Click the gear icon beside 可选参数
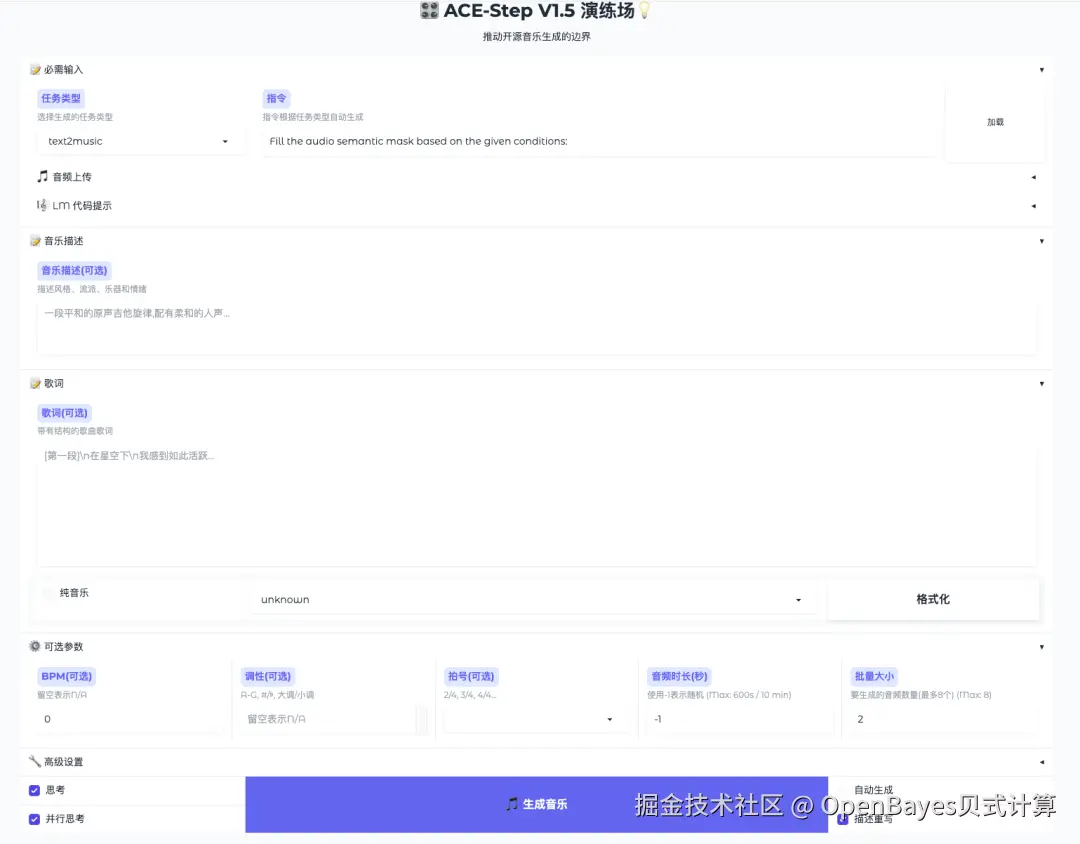1080x844 pixels. coord(34,646)
